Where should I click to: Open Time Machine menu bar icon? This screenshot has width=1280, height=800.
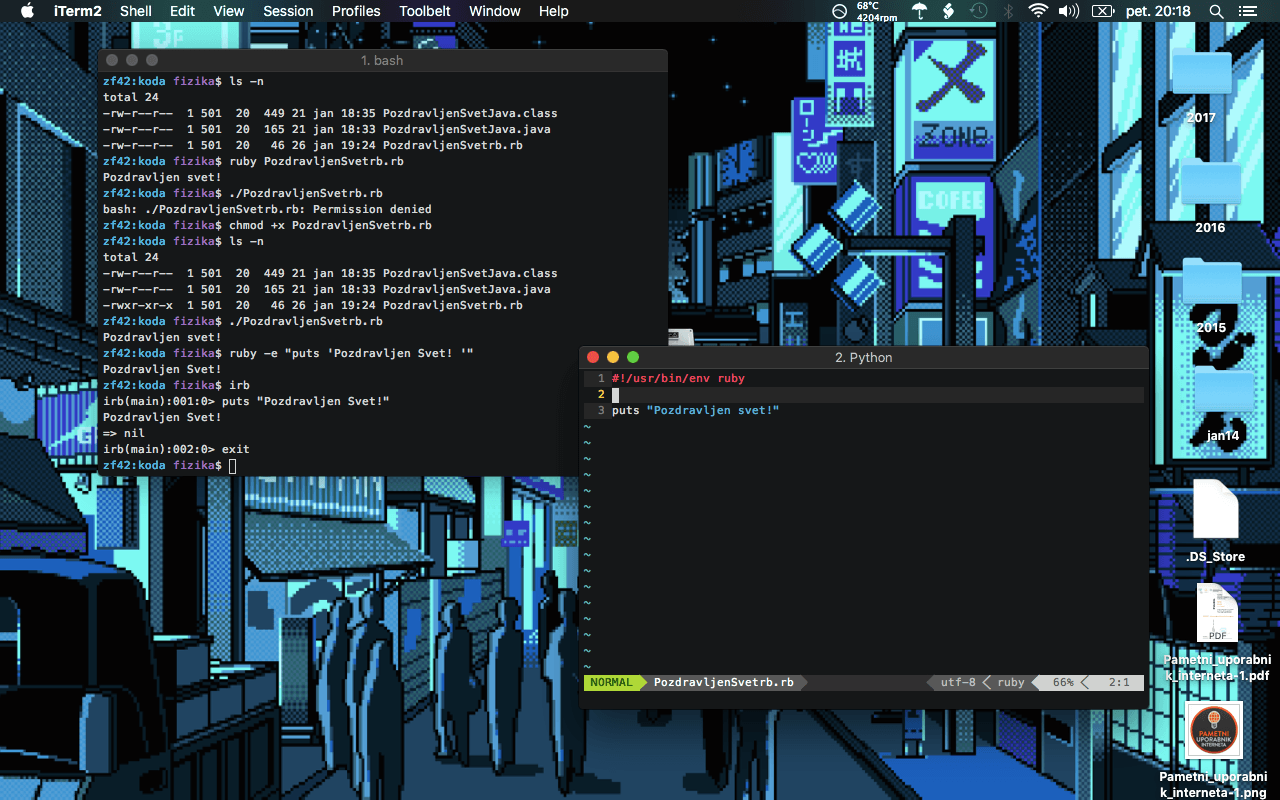(x=978, y=11)
